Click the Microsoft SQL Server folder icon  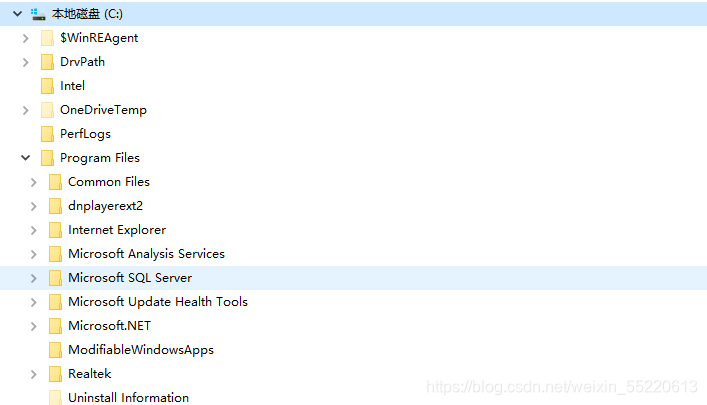55,278
